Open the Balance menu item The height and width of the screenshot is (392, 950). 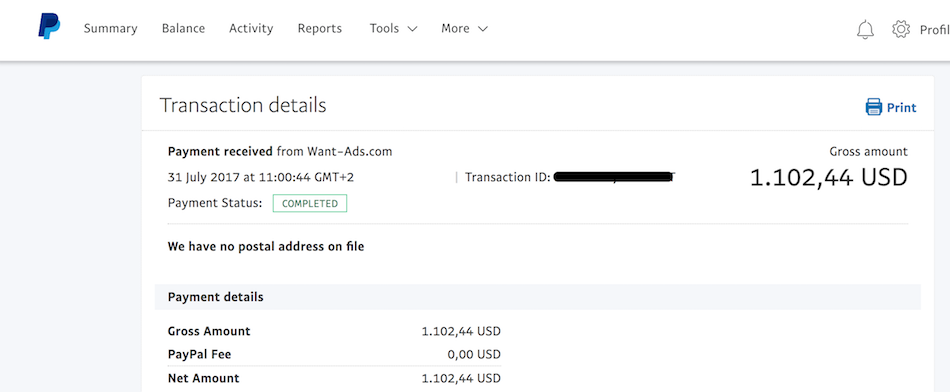(x=183, y=28)
